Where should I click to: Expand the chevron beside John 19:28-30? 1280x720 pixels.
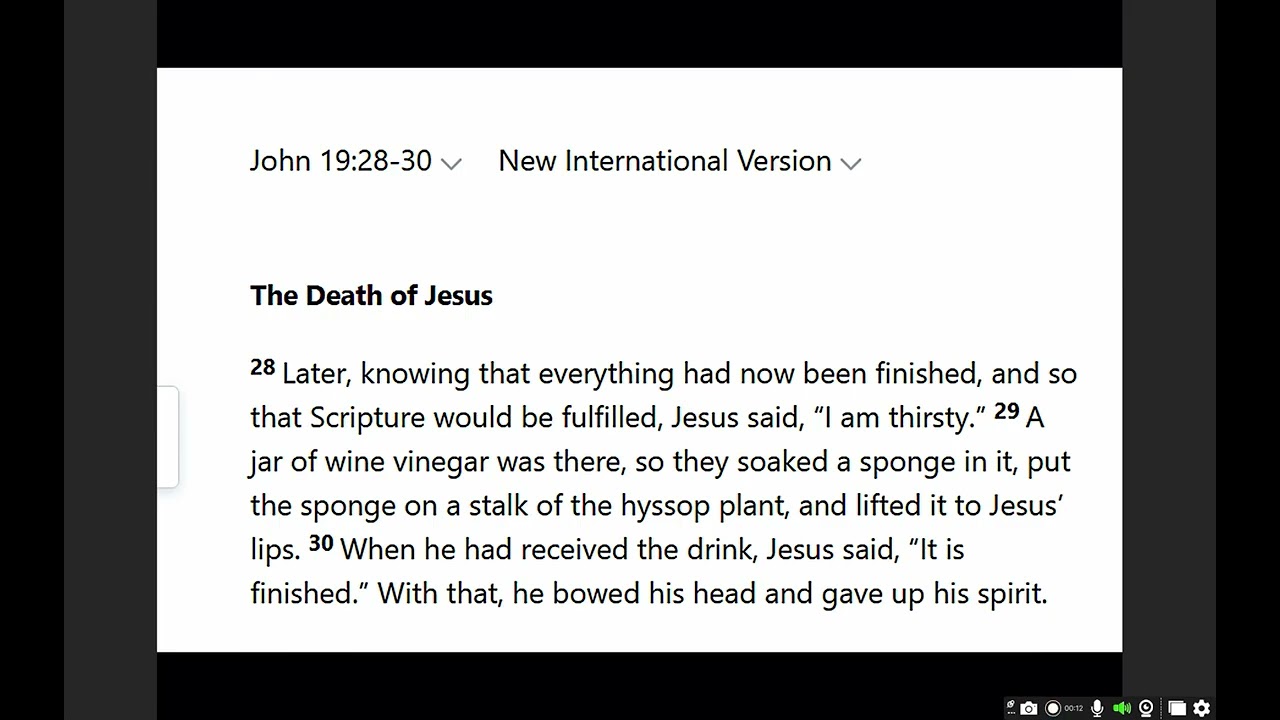click(x=451, y=164)
